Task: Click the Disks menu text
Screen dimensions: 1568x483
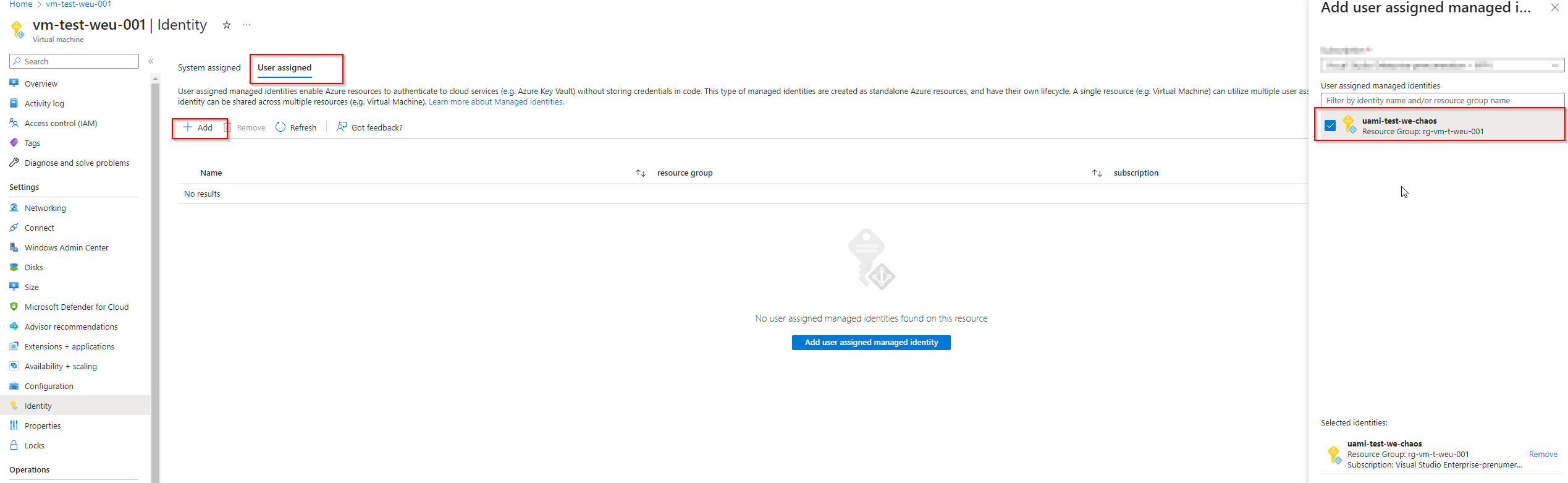Action: click(x=34, y=267)
